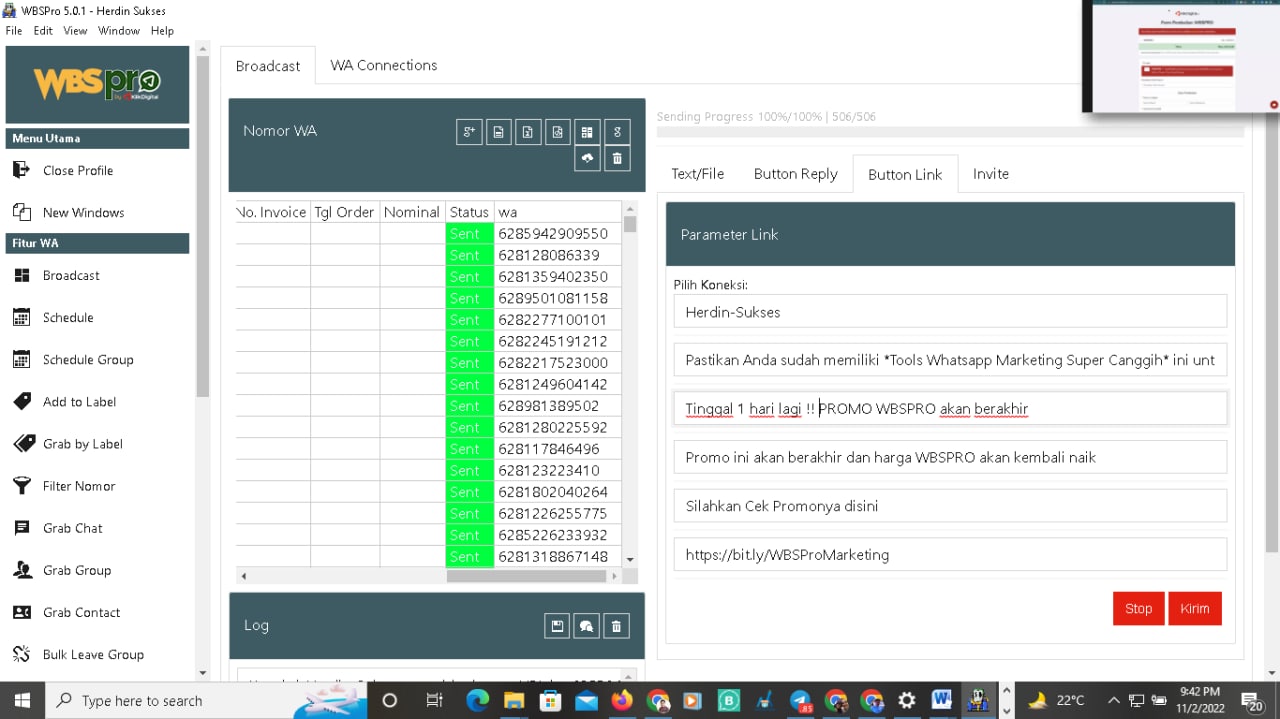This screenshot has height=719, width=1280.
Task: Click the sidebar scrollbar's down arrow
Action: point(203,673)
